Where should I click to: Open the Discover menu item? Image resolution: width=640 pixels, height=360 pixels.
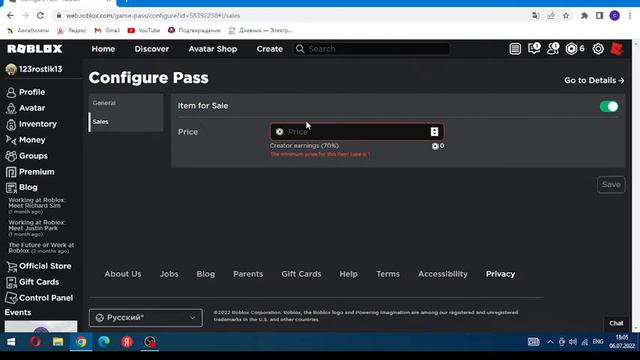(x=152, y=49)
